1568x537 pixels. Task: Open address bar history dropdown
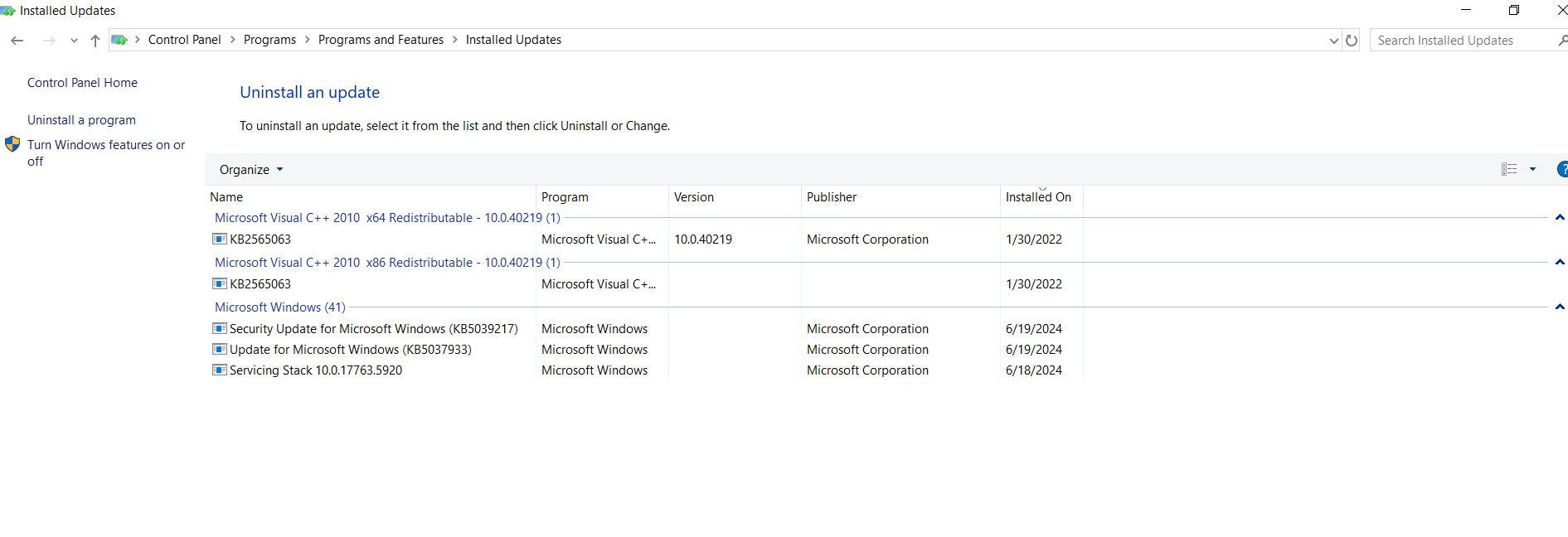pyautogui.click(x=1333, y=41)
